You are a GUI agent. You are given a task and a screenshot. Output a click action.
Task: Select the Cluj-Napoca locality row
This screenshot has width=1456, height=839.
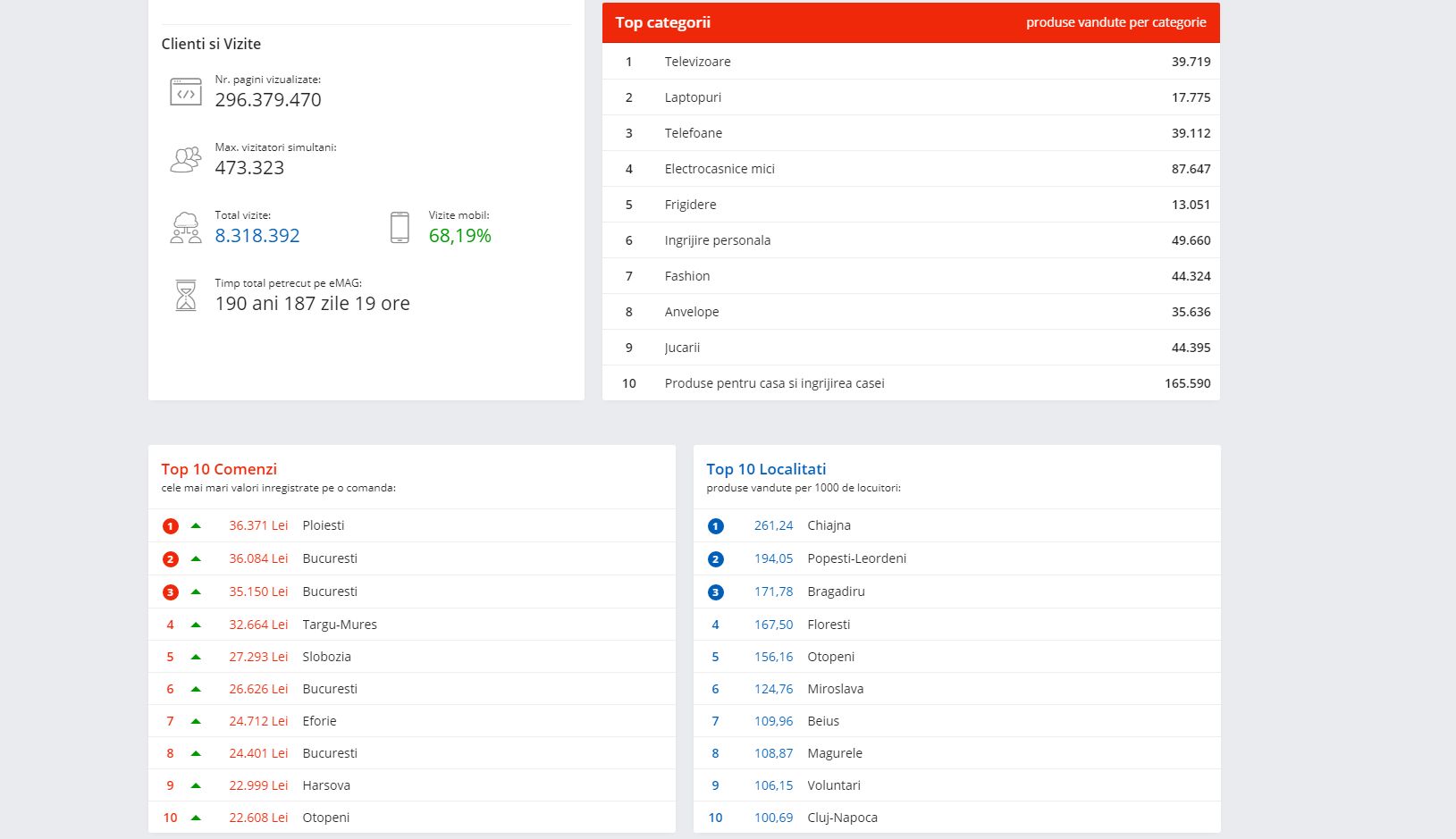[x=956, y=818]
